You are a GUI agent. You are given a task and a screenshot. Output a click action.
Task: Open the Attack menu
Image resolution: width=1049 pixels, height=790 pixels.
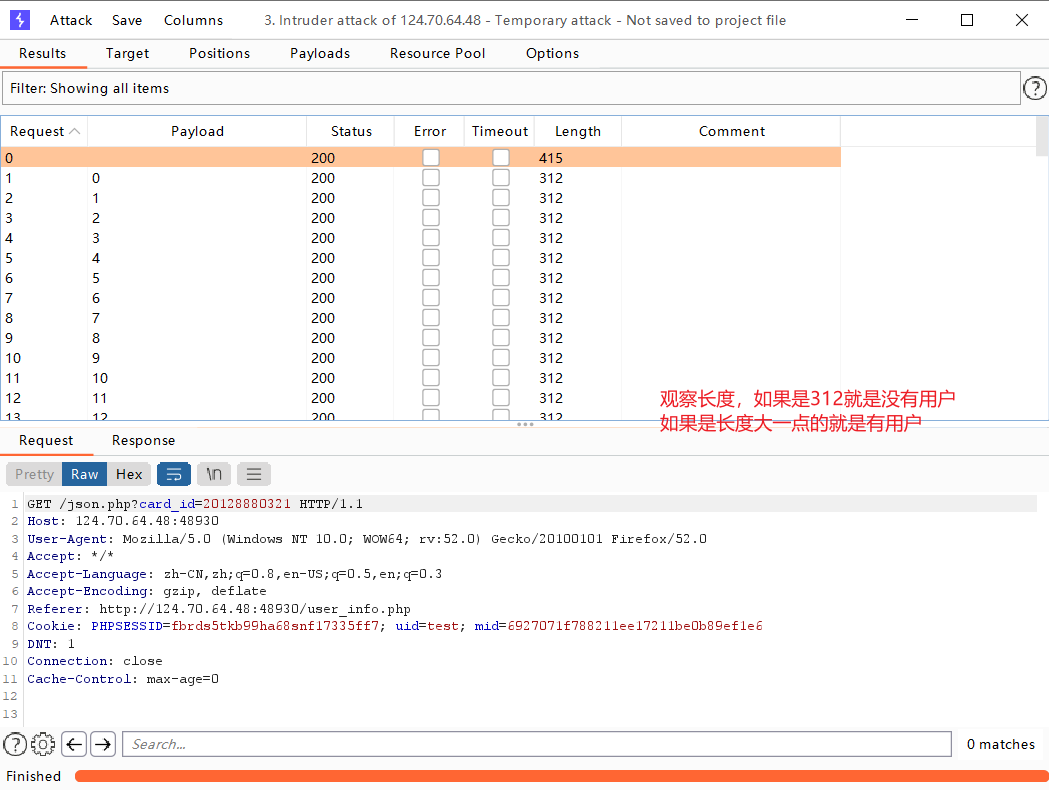[71, 20]
